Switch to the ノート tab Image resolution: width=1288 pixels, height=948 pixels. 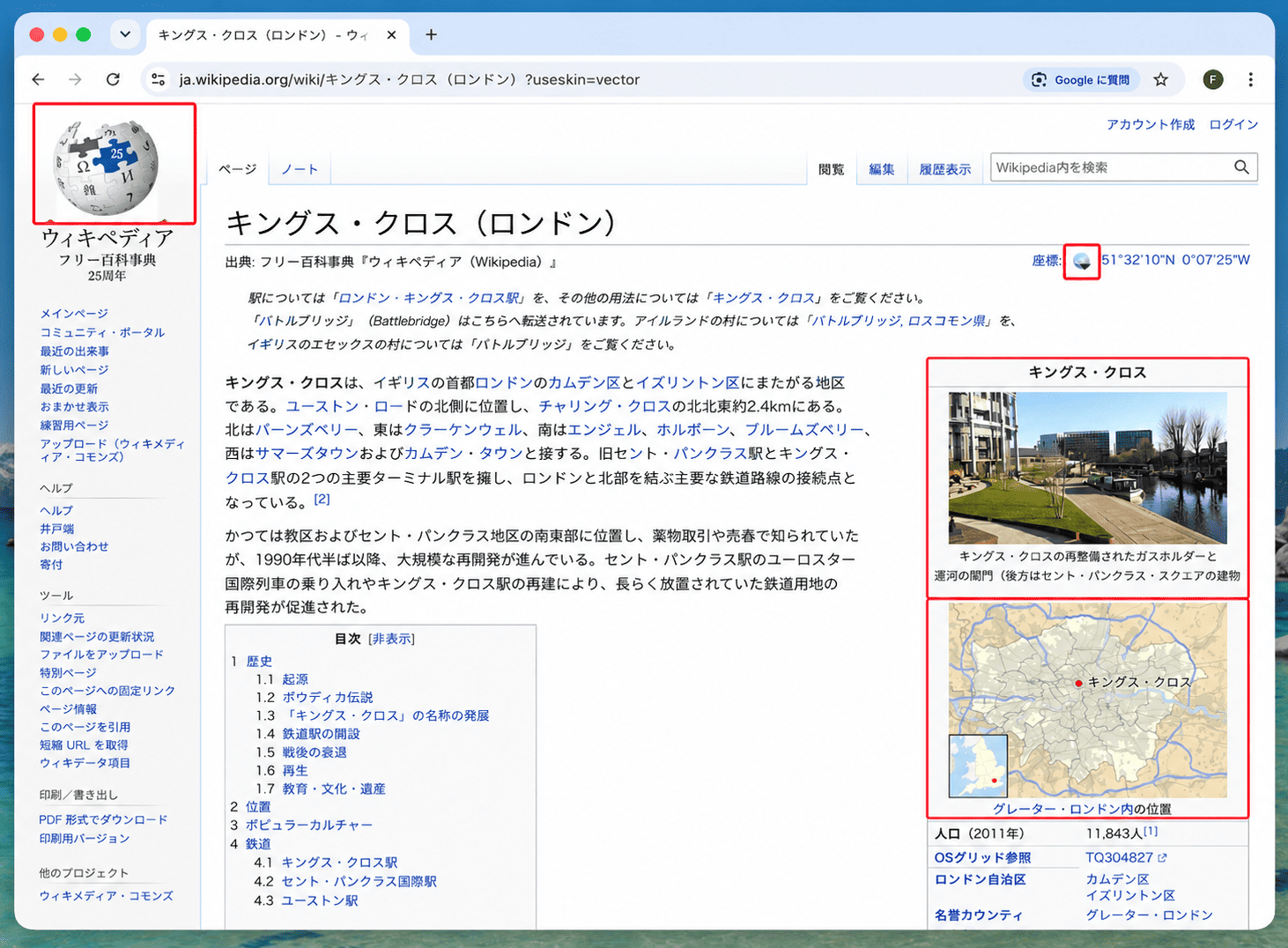(300, 169)
